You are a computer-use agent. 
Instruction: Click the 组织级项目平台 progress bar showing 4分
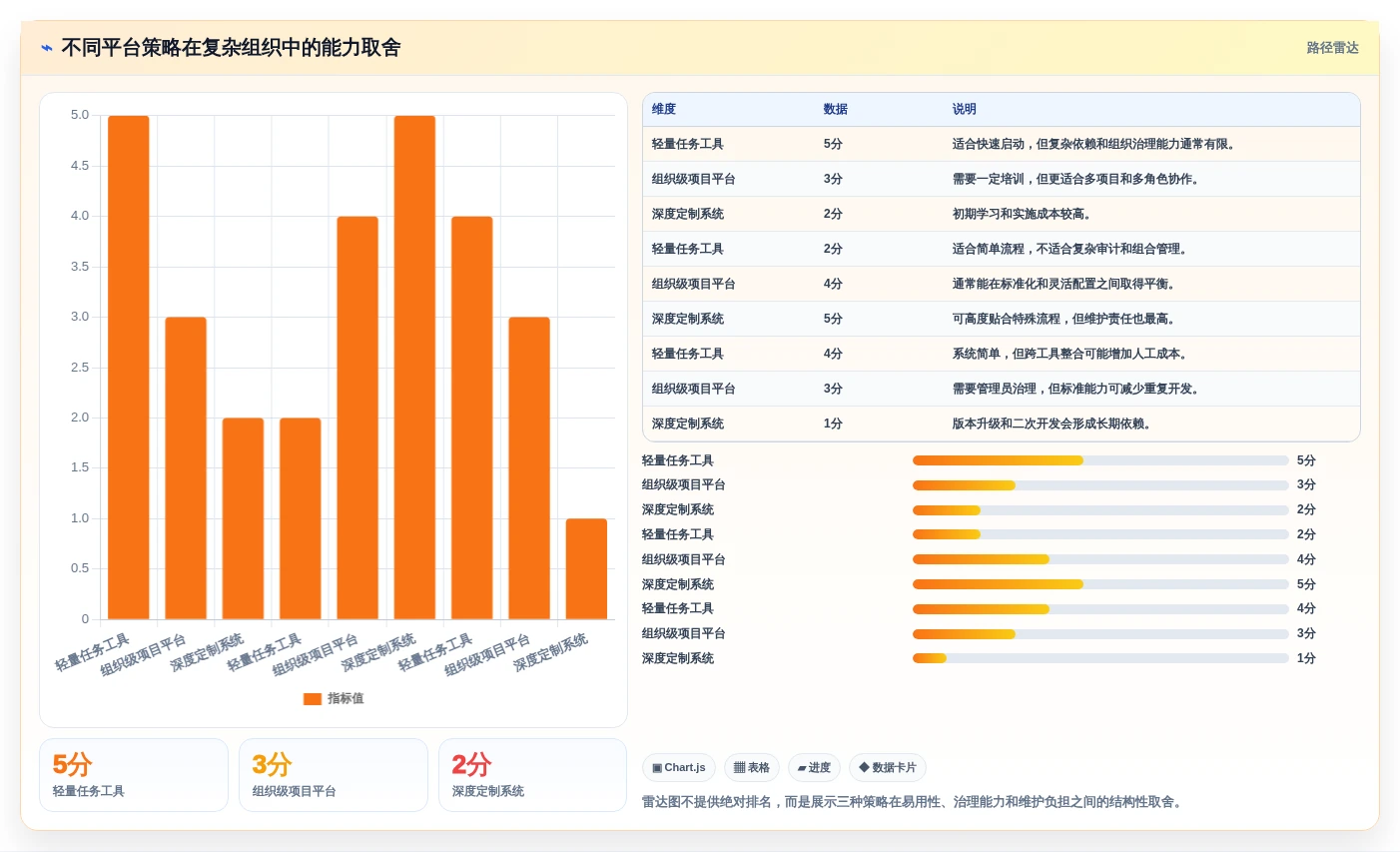pyautogui.click(x=1100, y=559)
